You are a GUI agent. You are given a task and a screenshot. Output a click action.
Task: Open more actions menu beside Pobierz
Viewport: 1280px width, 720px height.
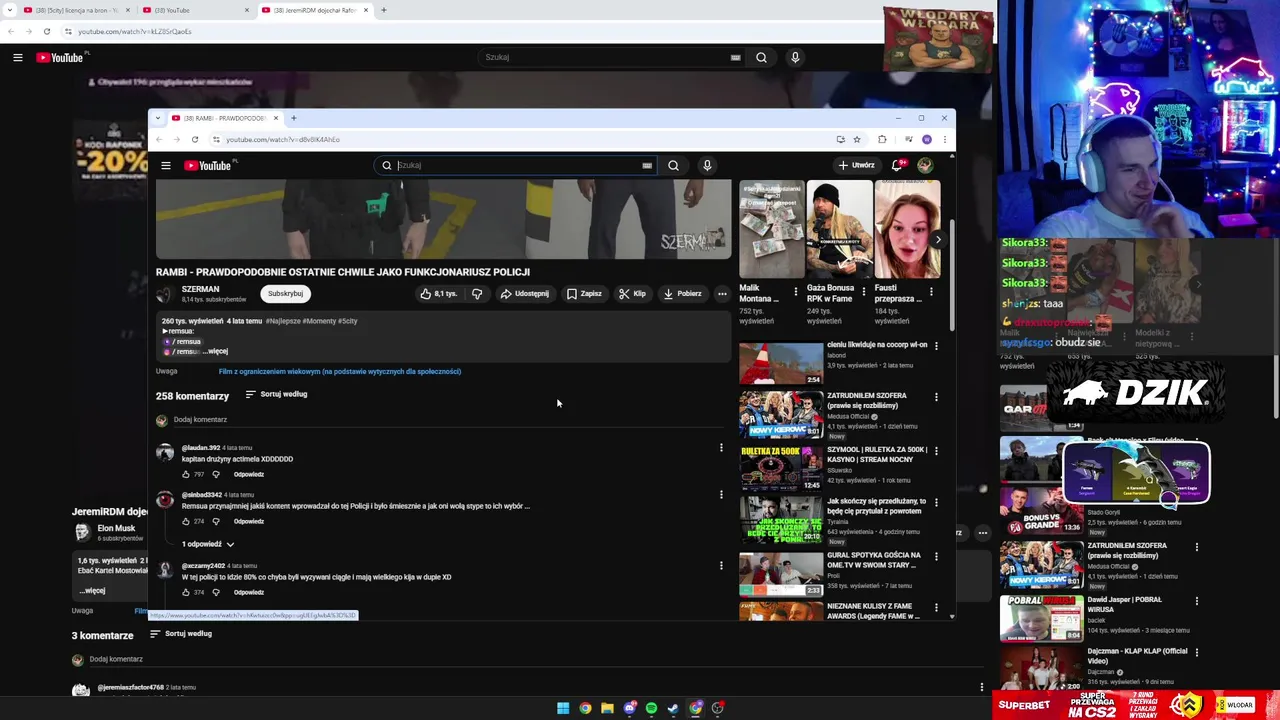(x=722, y=294)
